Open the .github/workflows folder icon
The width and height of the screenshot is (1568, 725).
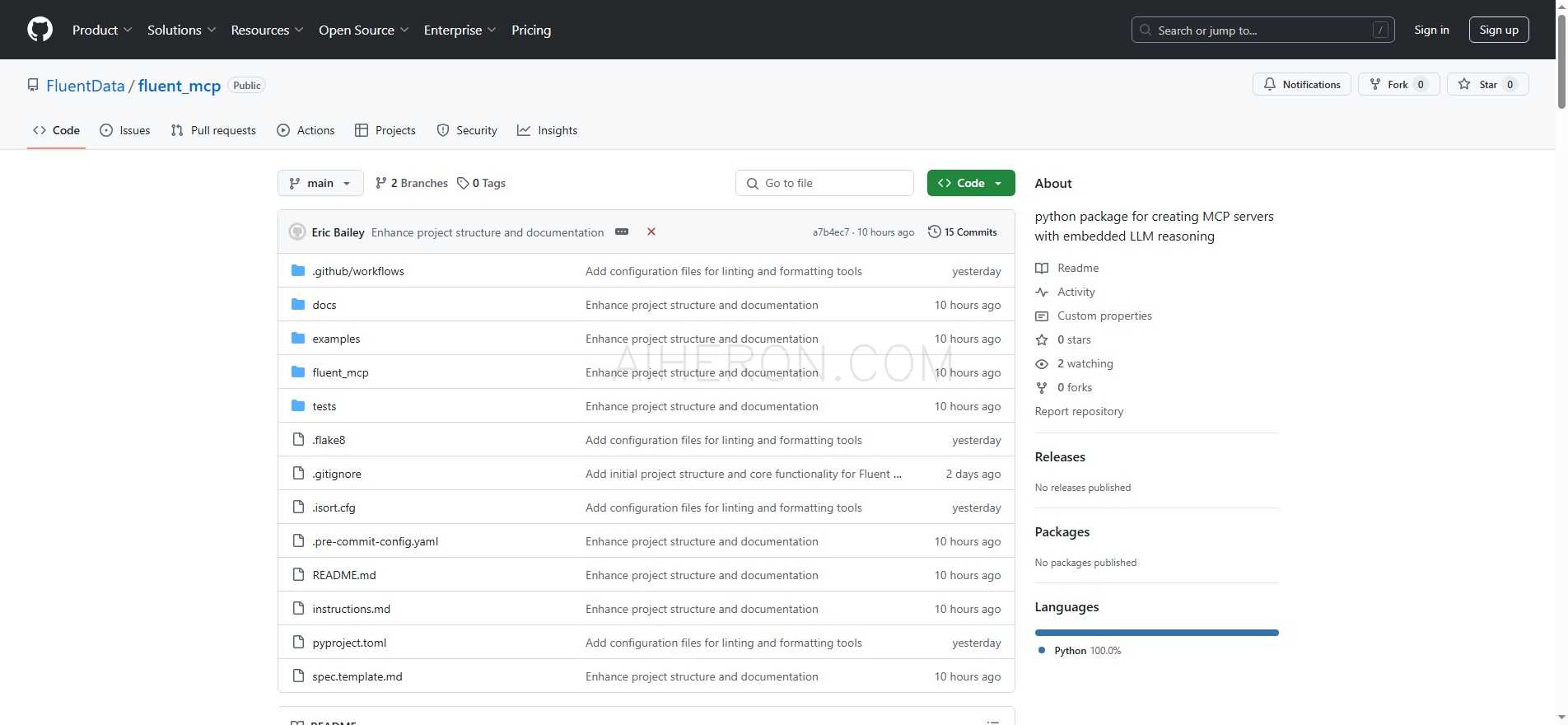298,271
